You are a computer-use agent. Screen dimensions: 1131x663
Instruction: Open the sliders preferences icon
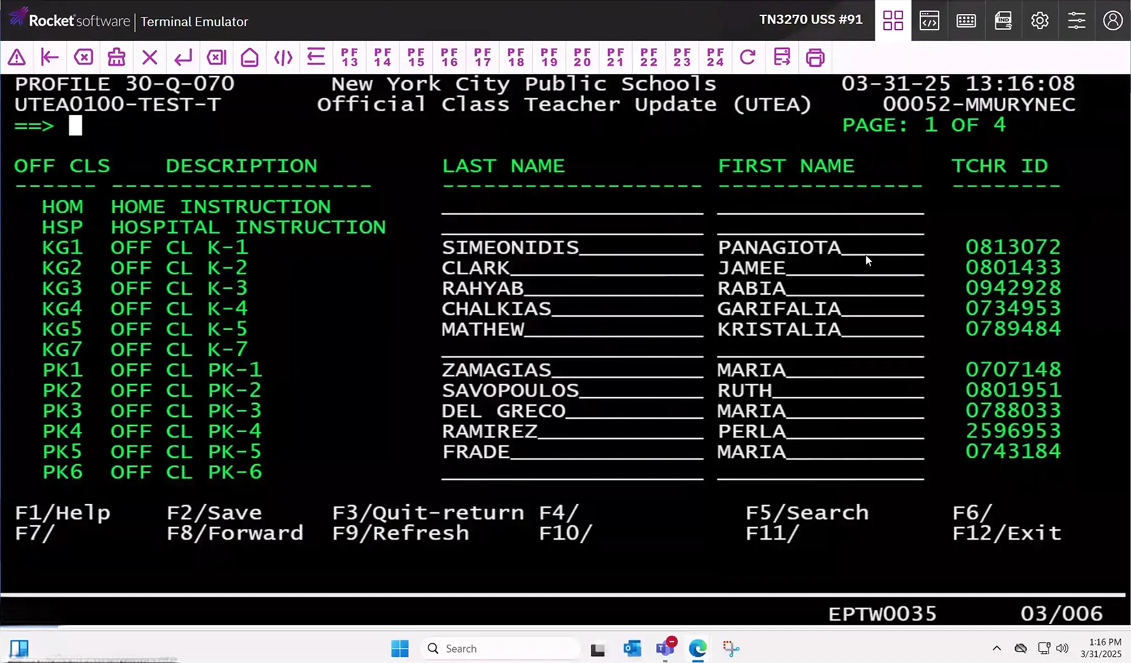coord(1076,21)
